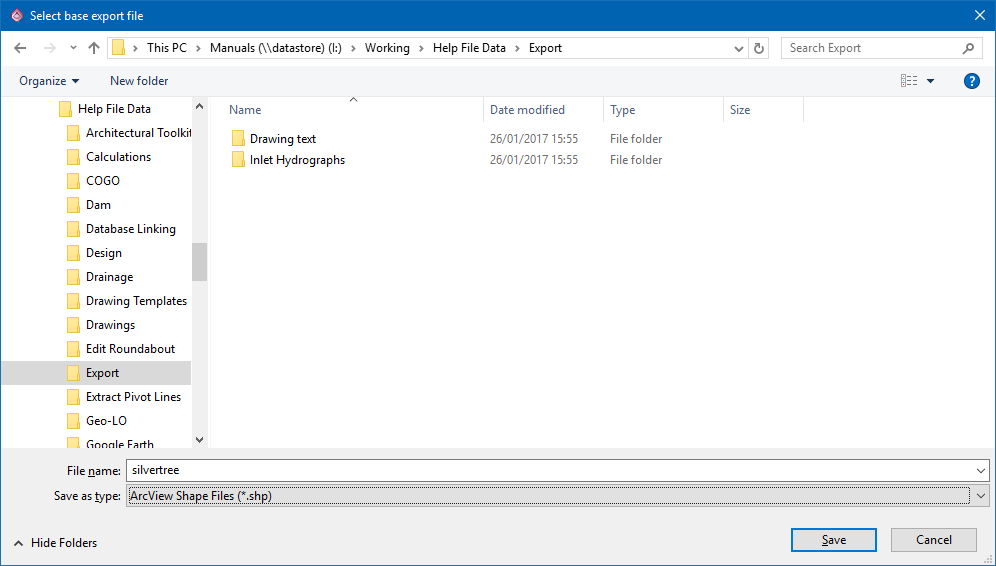The image size is (996, 566).
Task: Click the search magnifier icon
Action: click(968, 48)
